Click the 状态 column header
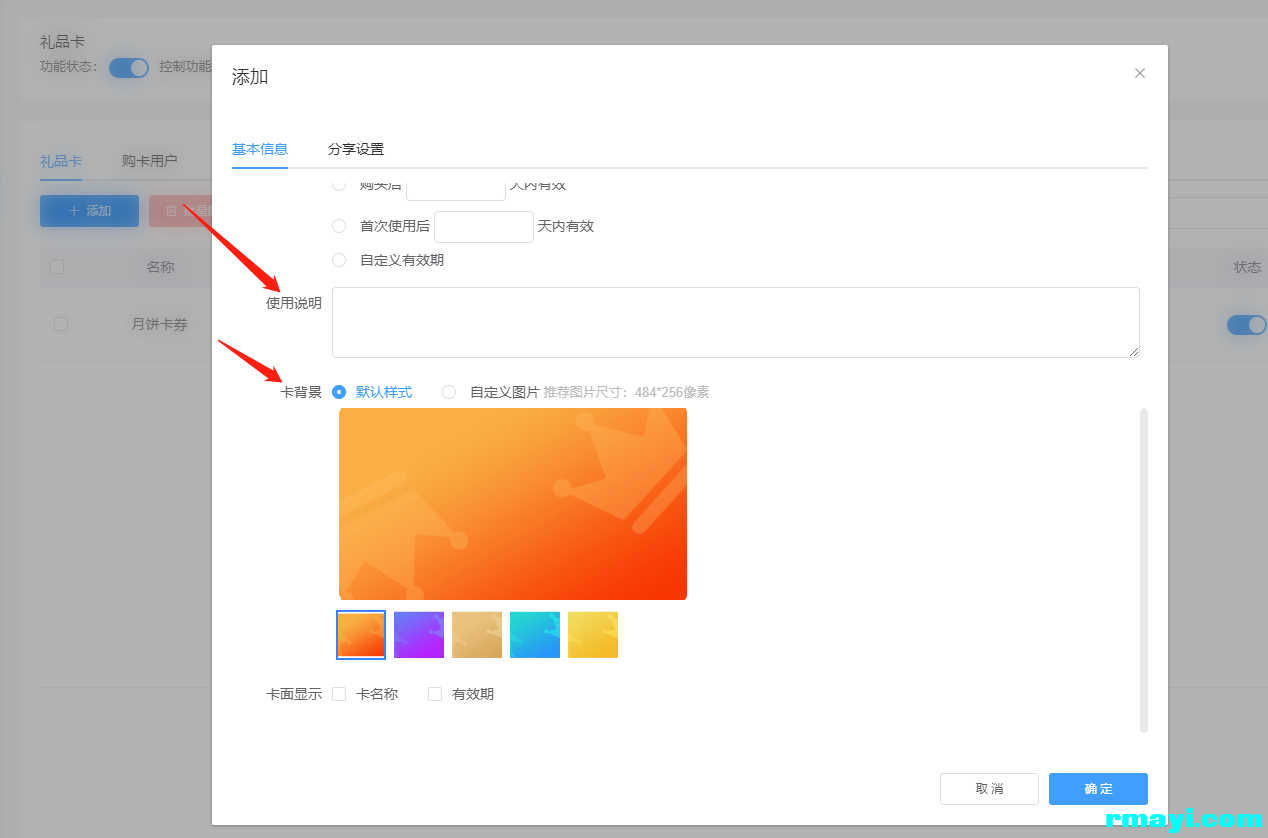Viewport: 1268px width, 838px height. pos(1247,267)
